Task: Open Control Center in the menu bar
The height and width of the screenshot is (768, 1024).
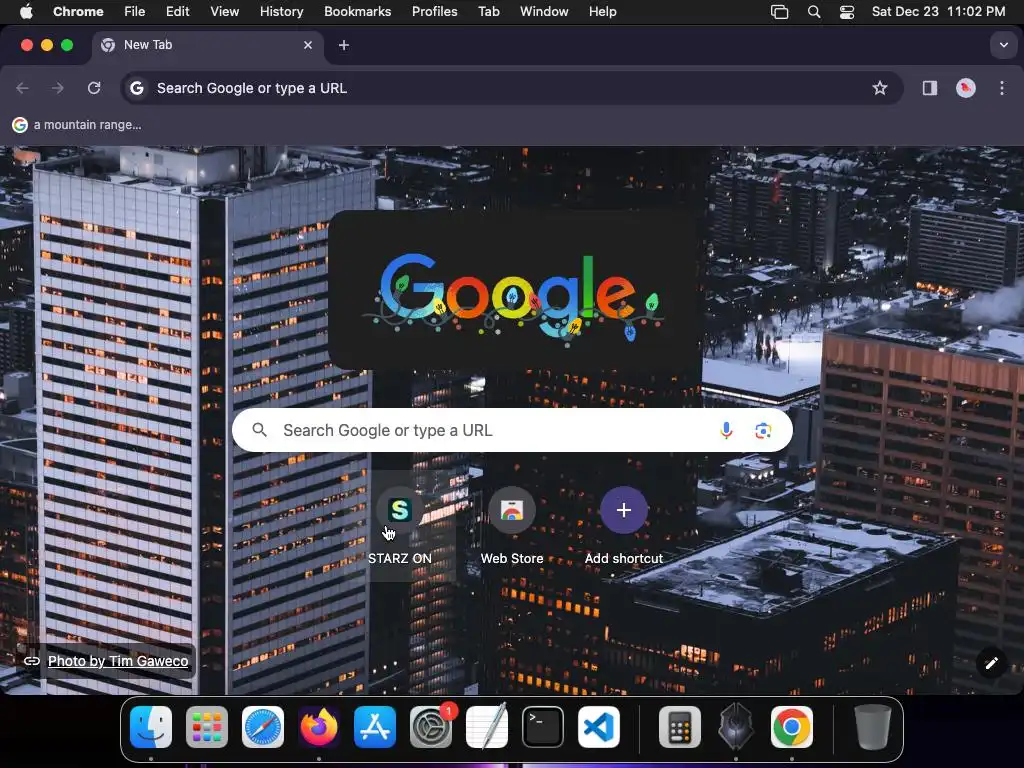Action: click(x=847, y=12)
